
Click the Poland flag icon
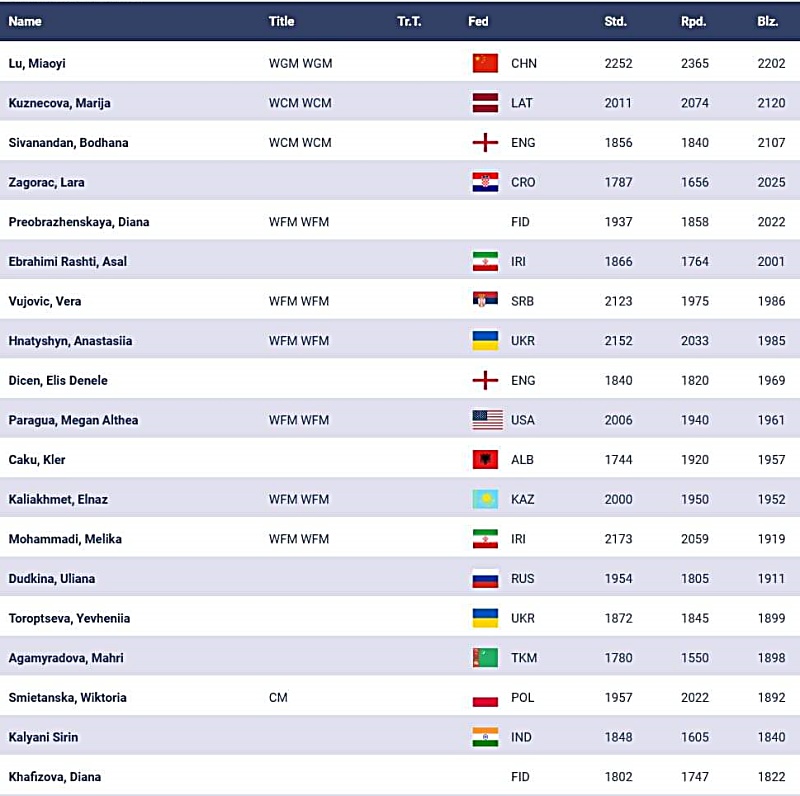coord(485,698)
